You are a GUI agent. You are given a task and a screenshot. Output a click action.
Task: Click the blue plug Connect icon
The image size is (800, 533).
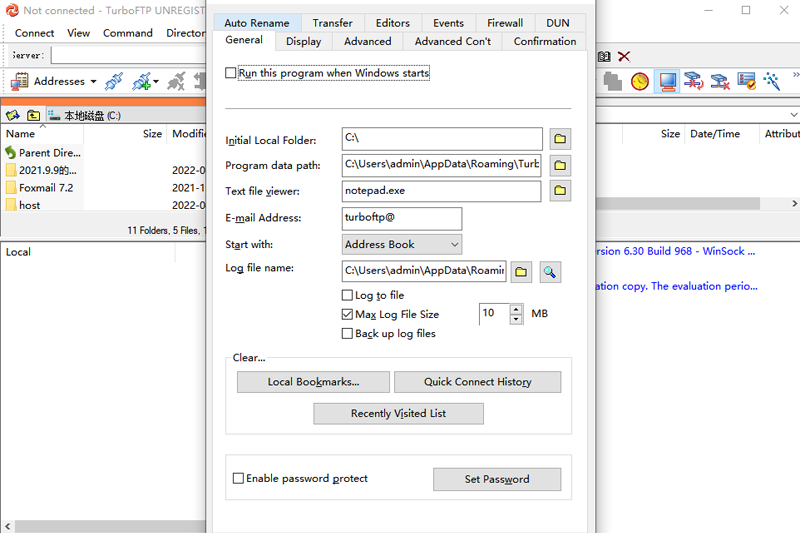click(113, 82)
